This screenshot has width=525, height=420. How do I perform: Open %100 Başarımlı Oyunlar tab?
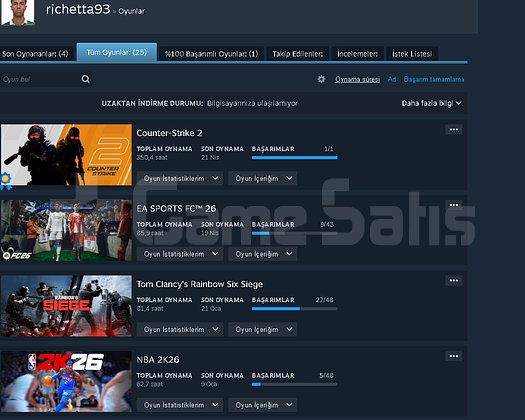pyautogui.click(x=211, y=54)
